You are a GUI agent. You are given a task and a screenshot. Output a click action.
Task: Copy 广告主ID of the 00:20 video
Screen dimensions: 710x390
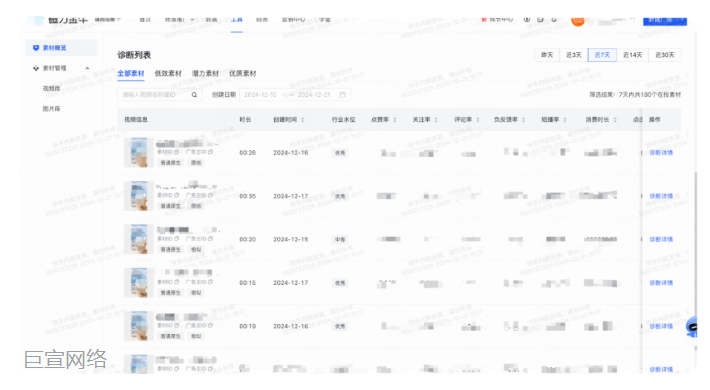click(211, 239)
